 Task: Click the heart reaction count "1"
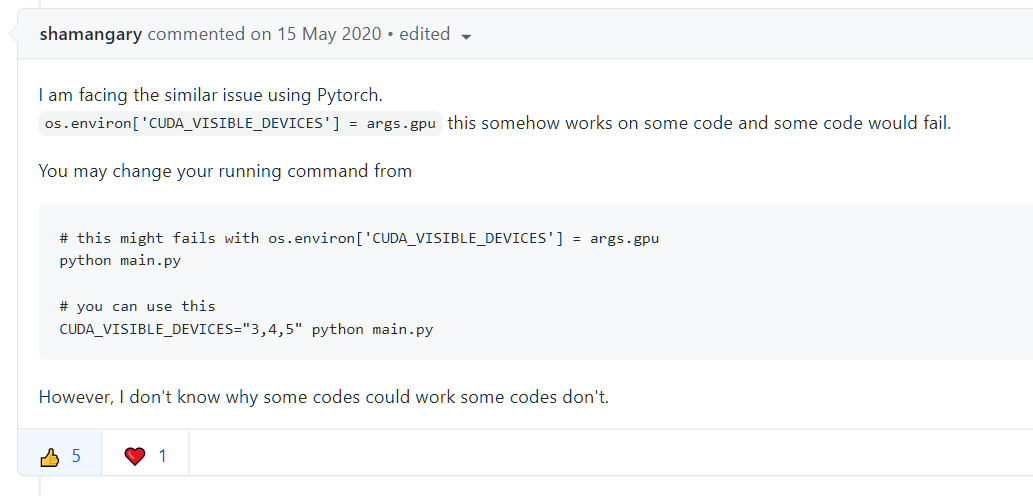[x=162, y=456]
